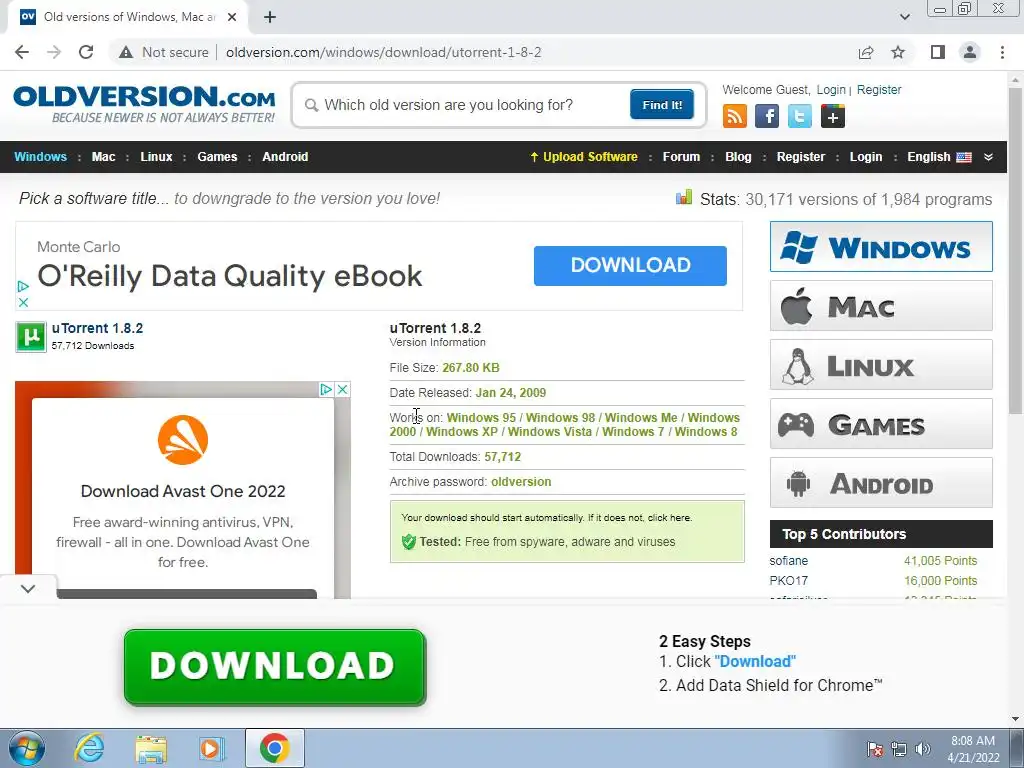Select Games in the navigation bar
Image resolution: width=1024 pixels, height=768 pixels.
click(x=217, y=157)
